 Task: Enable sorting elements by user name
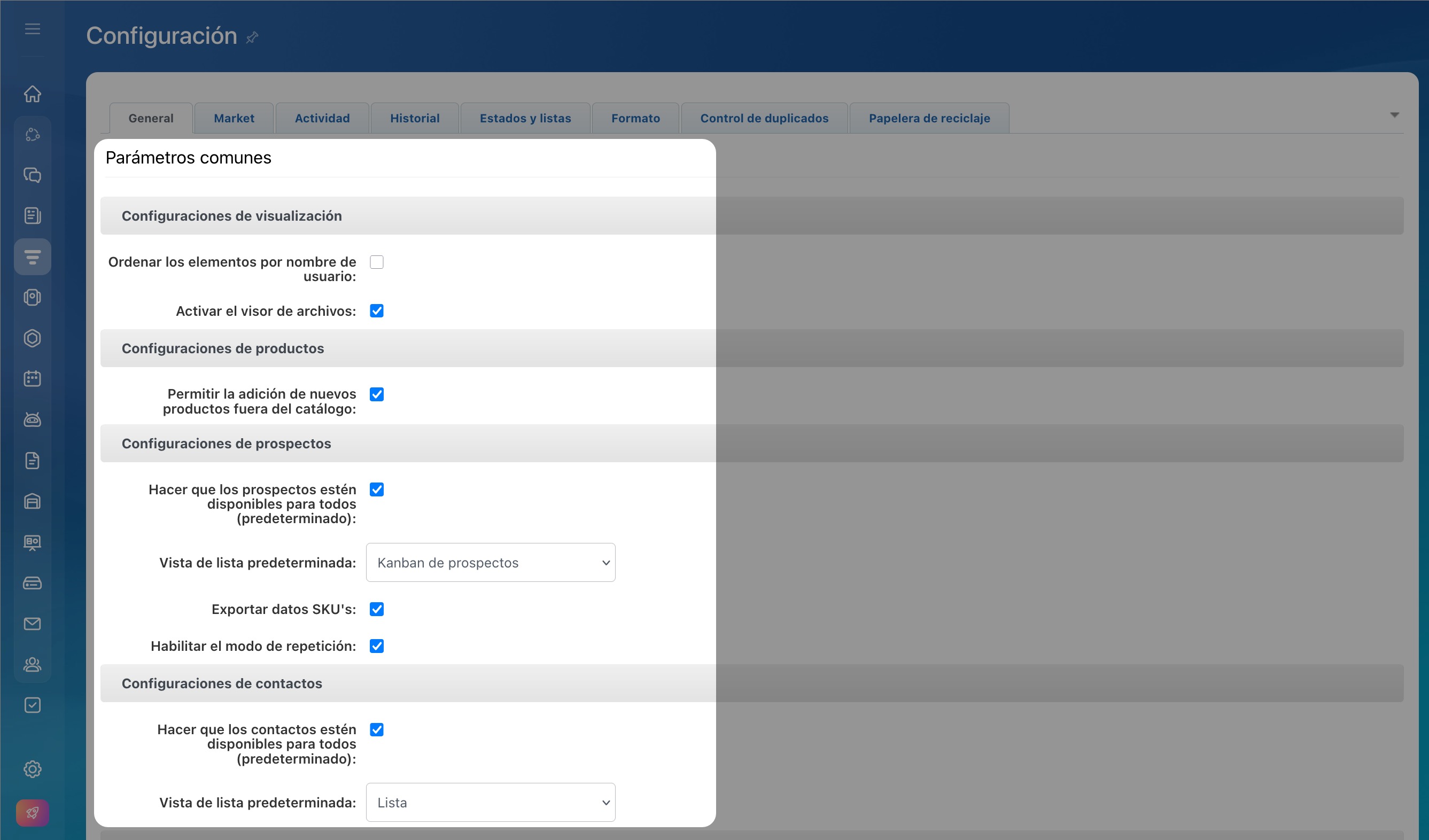tap(377, 262)
